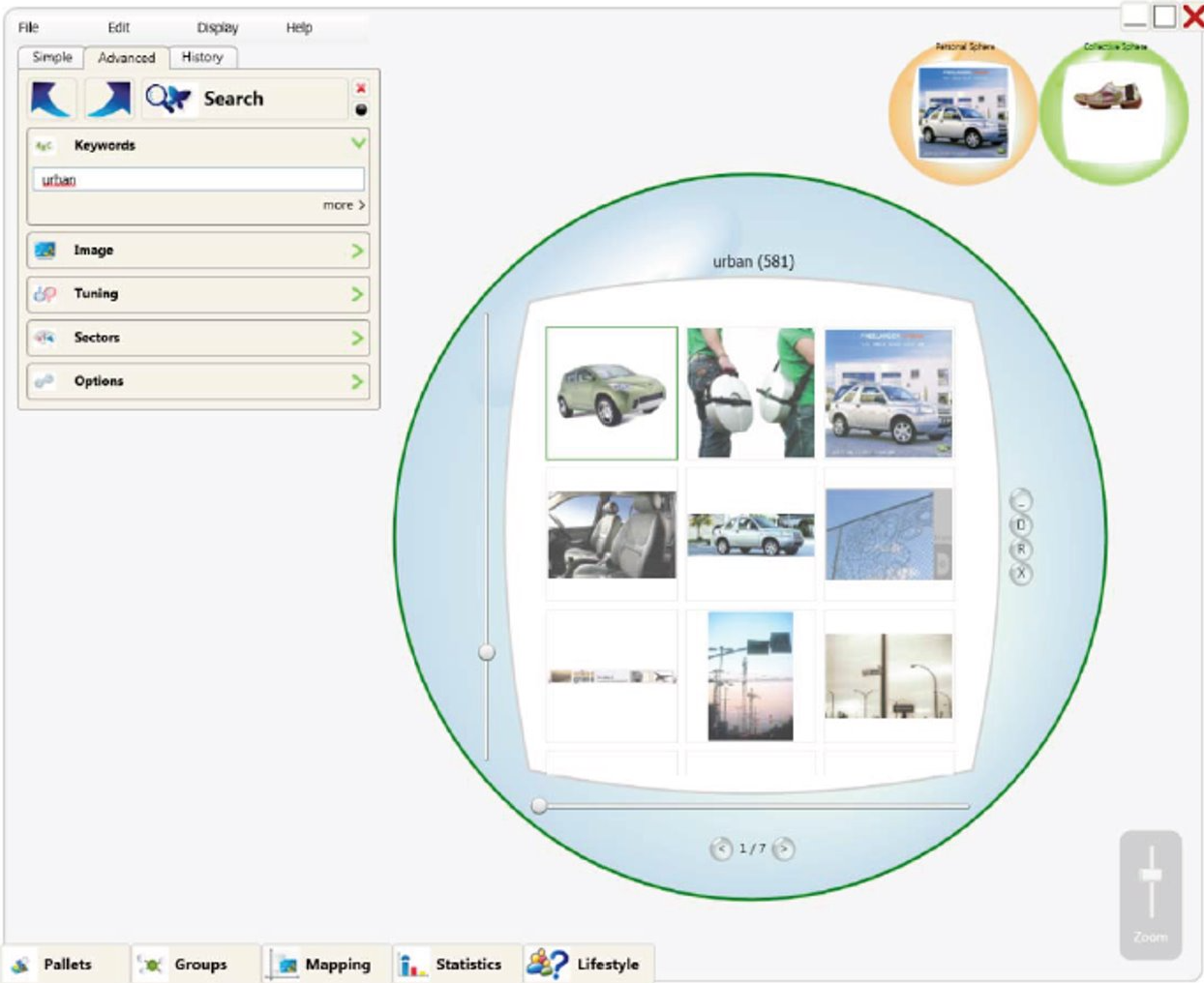Expand the Tuning section
The image size is (1204, 983).
[357, 294]
